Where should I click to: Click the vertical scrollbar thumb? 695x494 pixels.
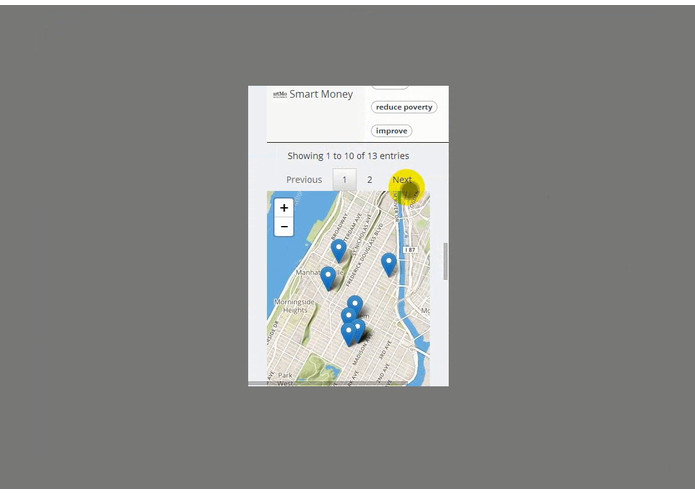tap(445, 261)
